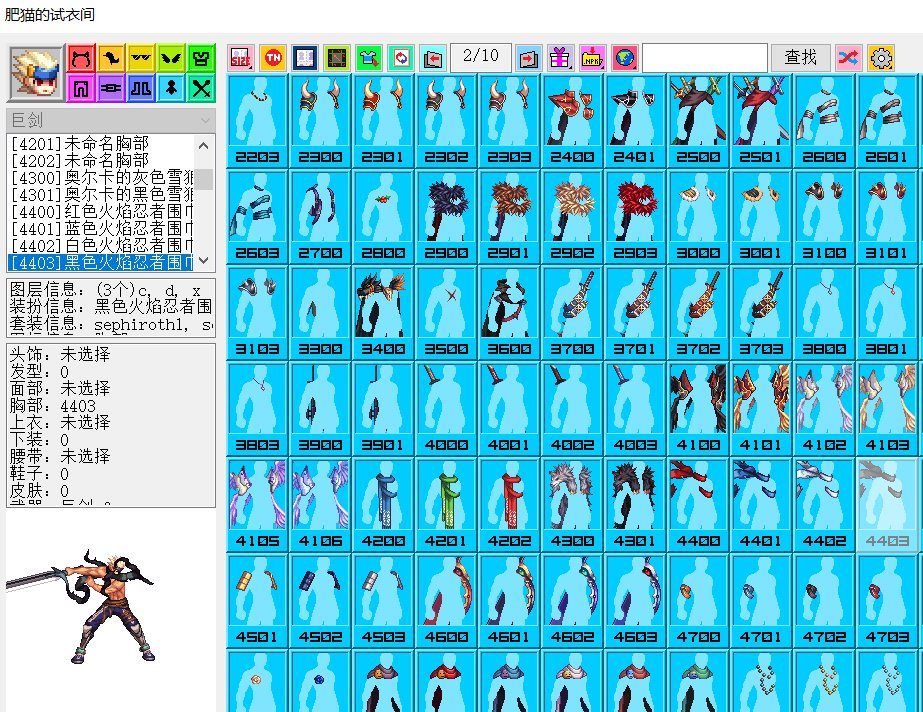
Task: Select the cyan body skin category icon
Action: point(171,88)
